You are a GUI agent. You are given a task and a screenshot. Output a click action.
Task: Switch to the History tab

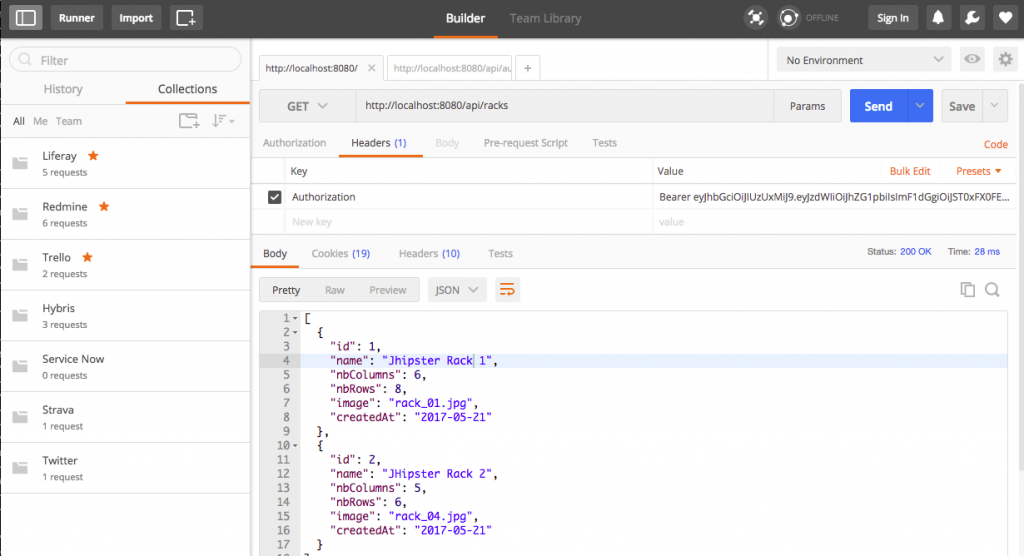[x=63, y=89]
